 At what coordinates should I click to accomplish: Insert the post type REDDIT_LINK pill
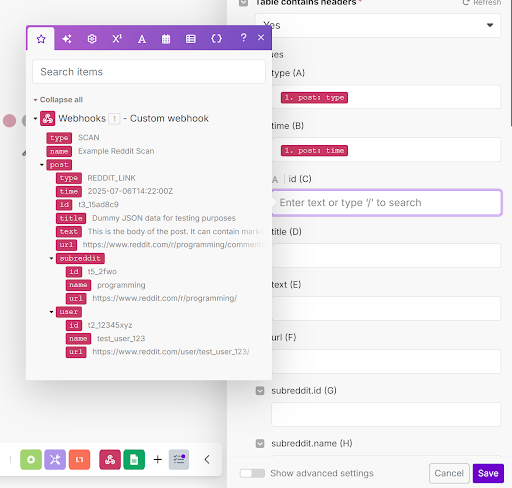[69, 178]
